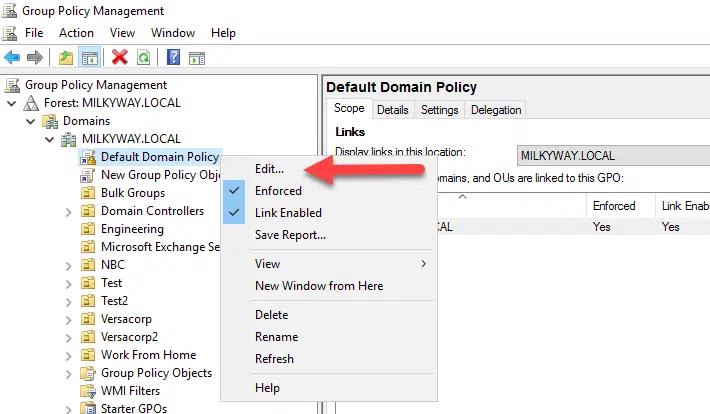This screenshot has width=710, height=414.
Task: Open the View submenu in context menu
Action: pyautogui.click(x=330, y=264)
